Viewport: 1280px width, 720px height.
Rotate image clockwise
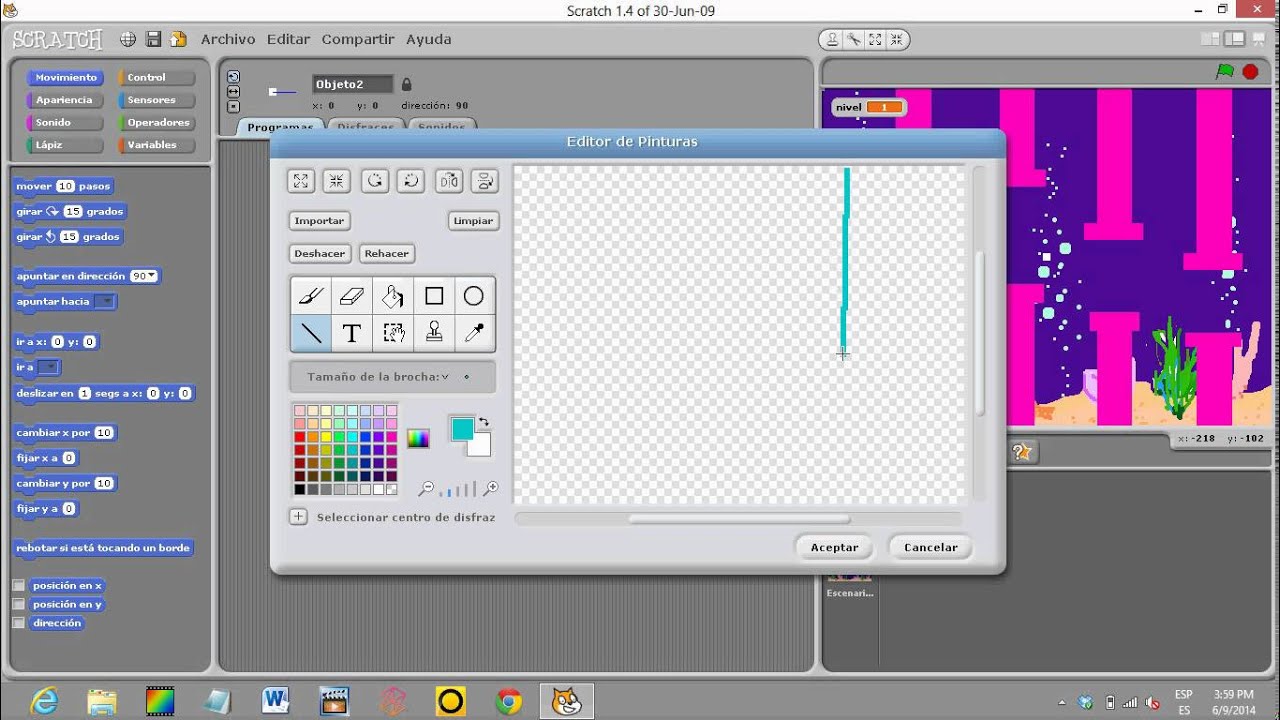coord(410,181)
